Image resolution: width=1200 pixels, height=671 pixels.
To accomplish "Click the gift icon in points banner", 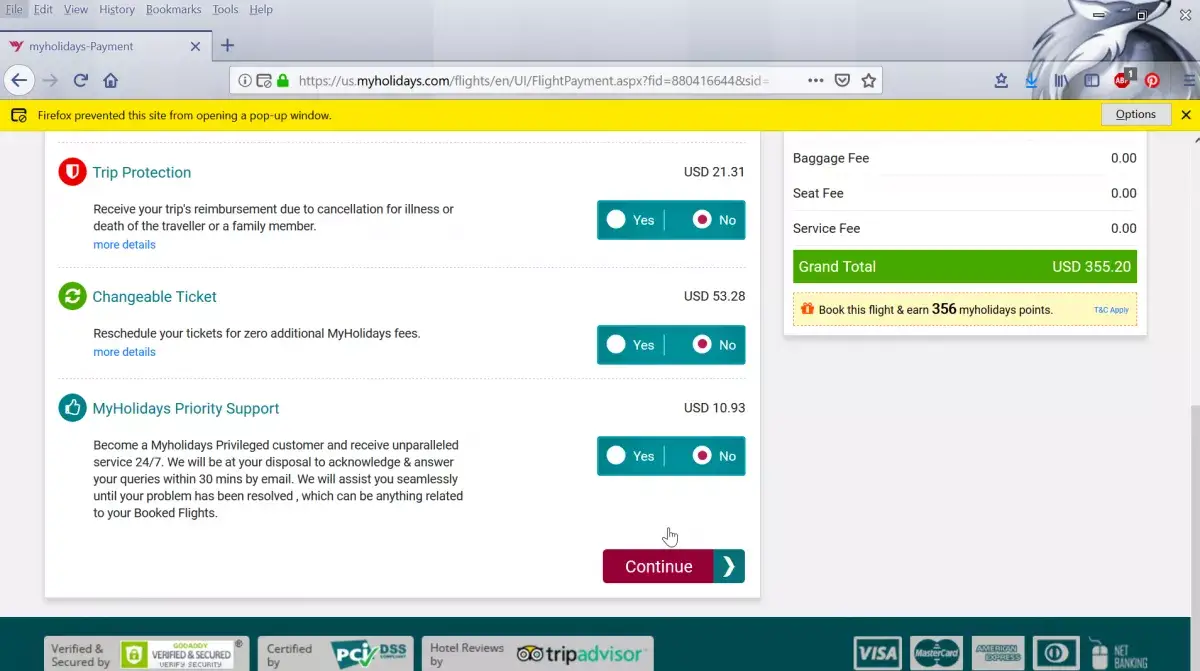I will click(x=807, y=309).
